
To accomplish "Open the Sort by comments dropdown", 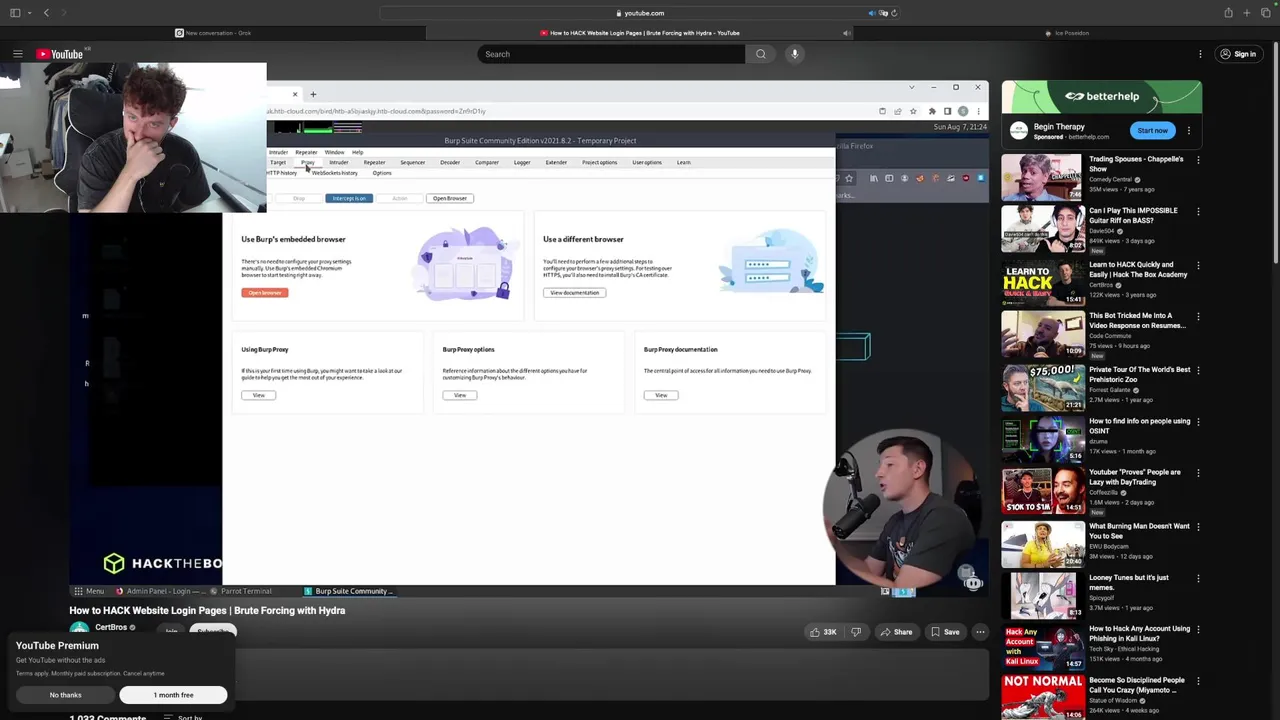I will pyautogui.click(x=184, y=717).
